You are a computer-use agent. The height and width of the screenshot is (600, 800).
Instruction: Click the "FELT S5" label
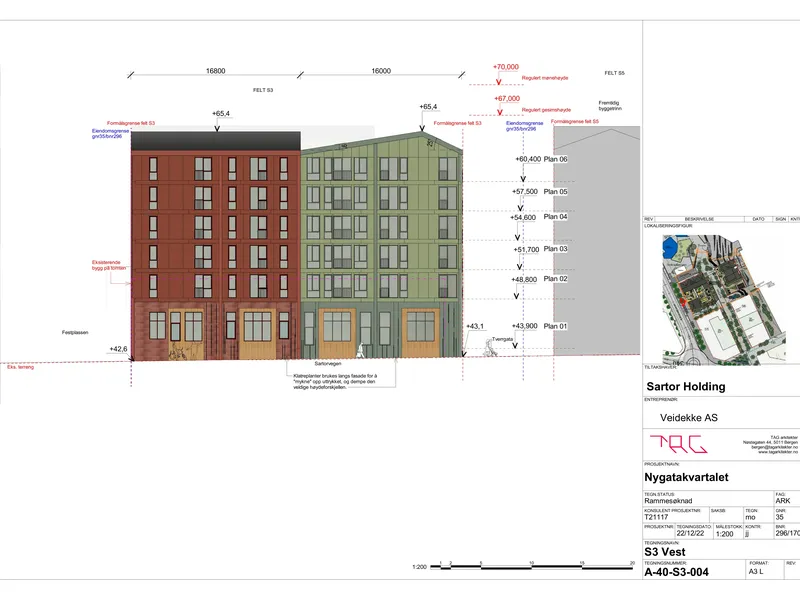614,73
